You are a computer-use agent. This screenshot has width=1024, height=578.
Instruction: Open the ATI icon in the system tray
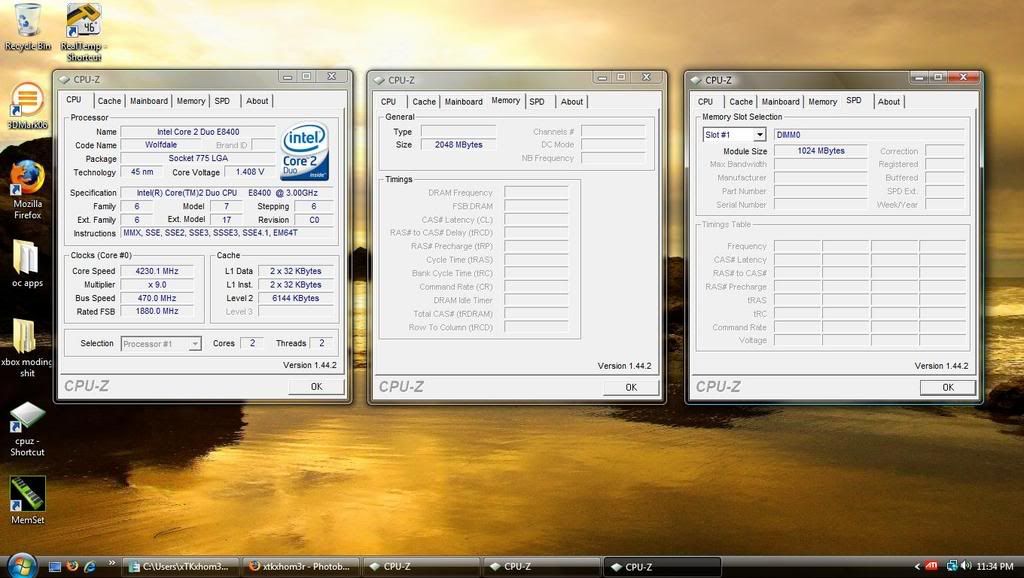click(x=932, y=566)
